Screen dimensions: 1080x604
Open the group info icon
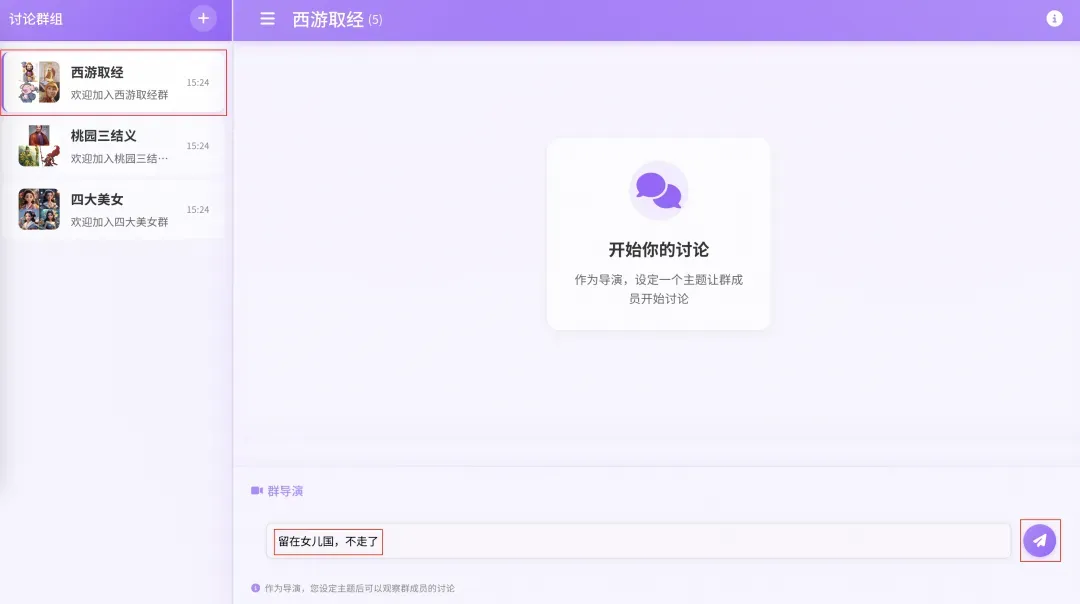coord(1054,19)
